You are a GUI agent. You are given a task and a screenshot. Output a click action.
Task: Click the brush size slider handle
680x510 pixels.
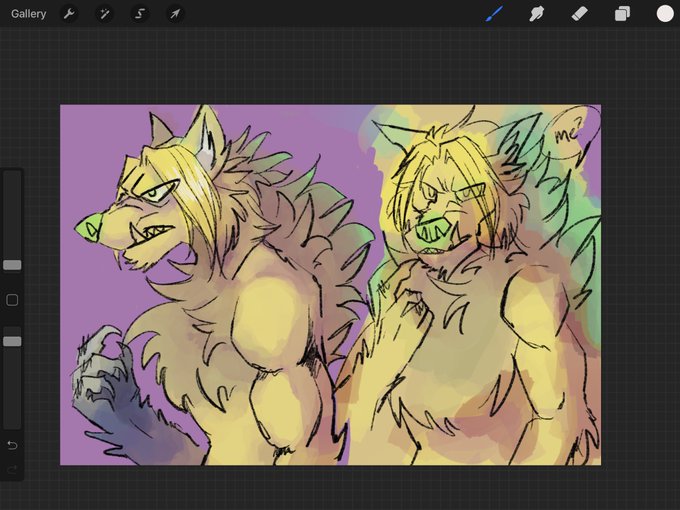pos(12,265)
